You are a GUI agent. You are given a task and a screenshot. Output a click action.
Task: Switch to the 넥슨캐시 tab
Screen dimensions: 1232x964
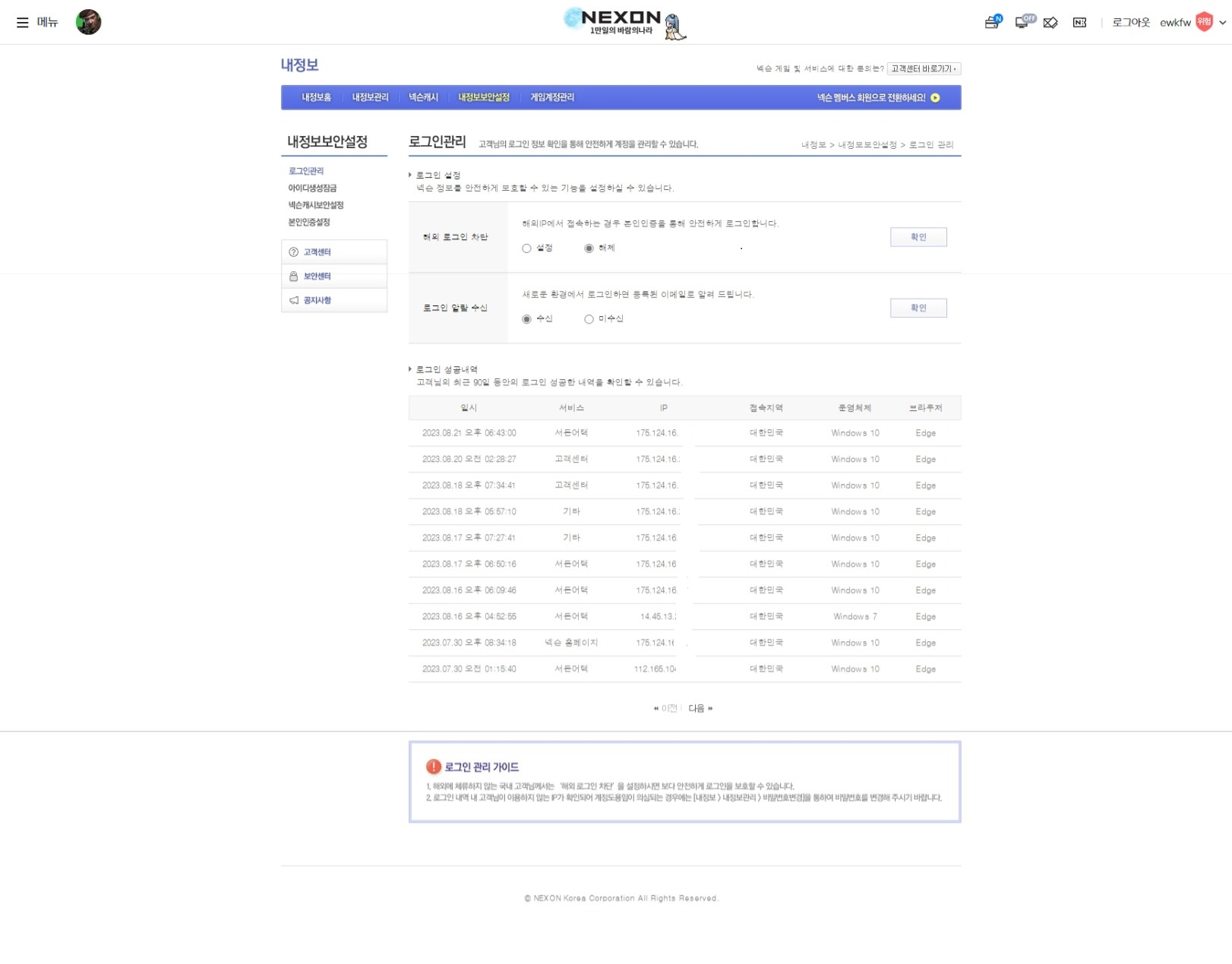423,97
